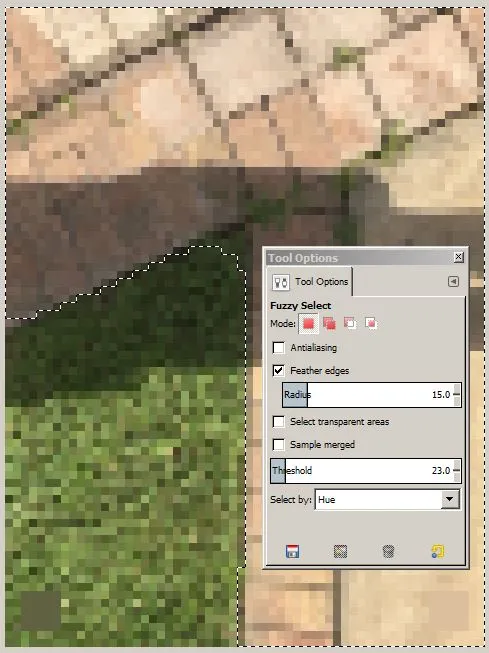Select Replace current selection mode

(309, 324)
